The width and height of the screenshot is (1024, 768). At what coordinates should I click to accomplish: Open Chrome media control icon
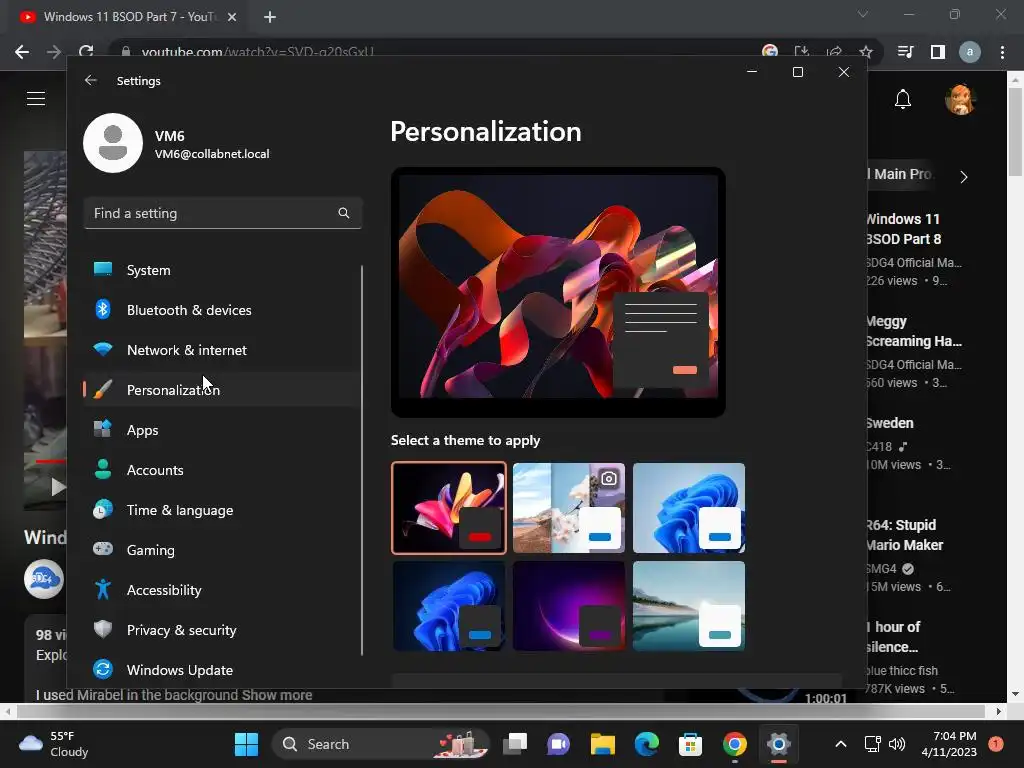pyautogui.click(x=905, y=52)
